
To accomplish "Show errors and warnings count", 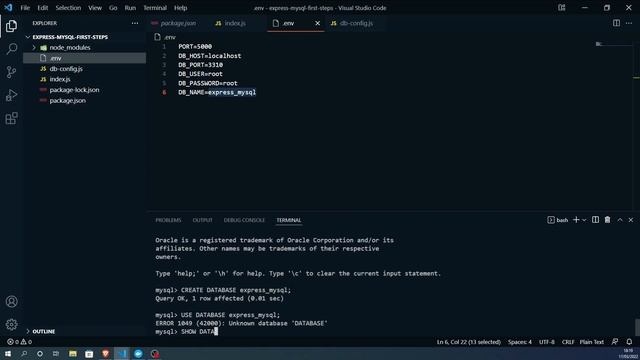I will (19, 342).
